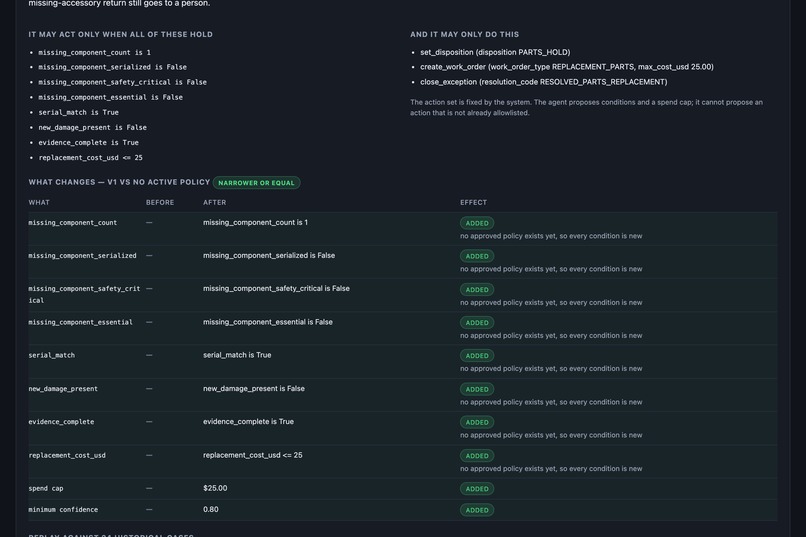Screen dimensions: 806x537
Task: Click ADDED badge in evidence_complete row
Action: coord(477,422)
